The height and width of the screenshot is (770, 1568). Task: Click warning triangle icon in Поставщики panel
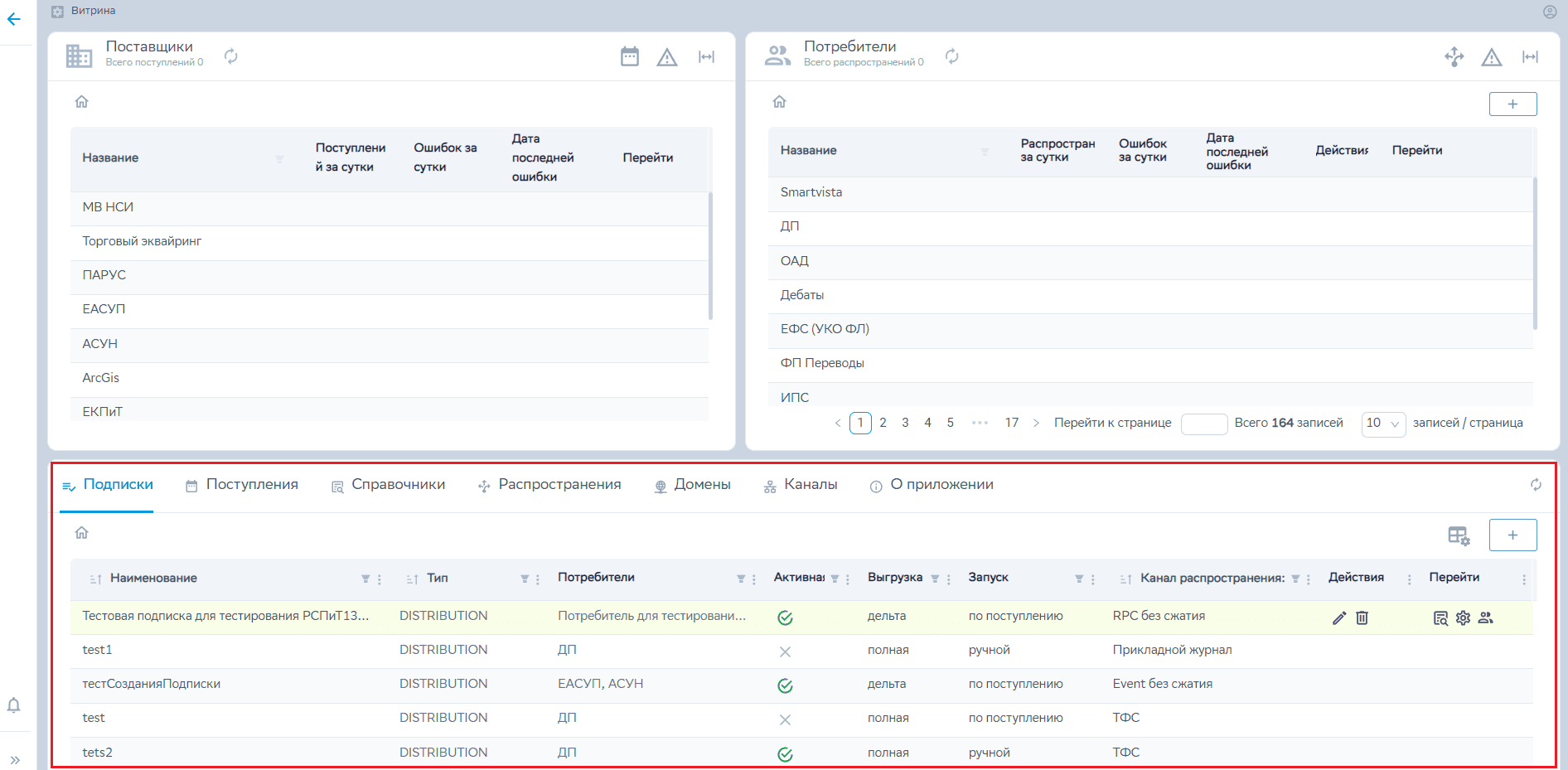click(x=667, y=57)
